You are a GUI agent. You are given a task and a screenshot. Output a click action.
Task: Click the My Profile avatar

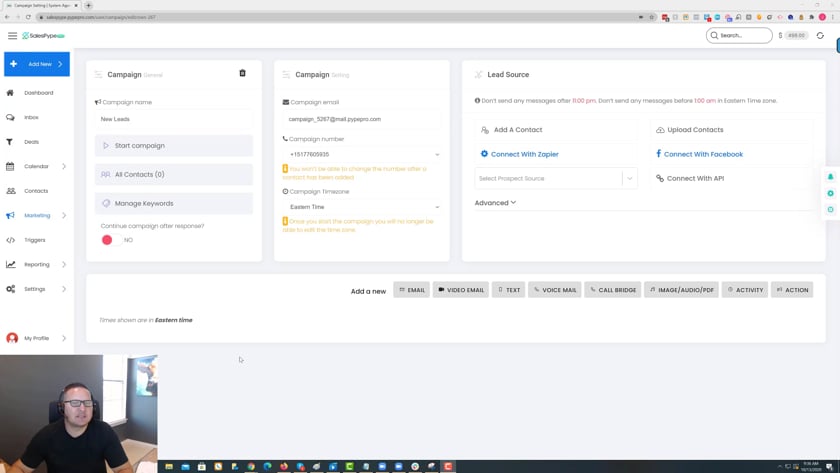12,338
